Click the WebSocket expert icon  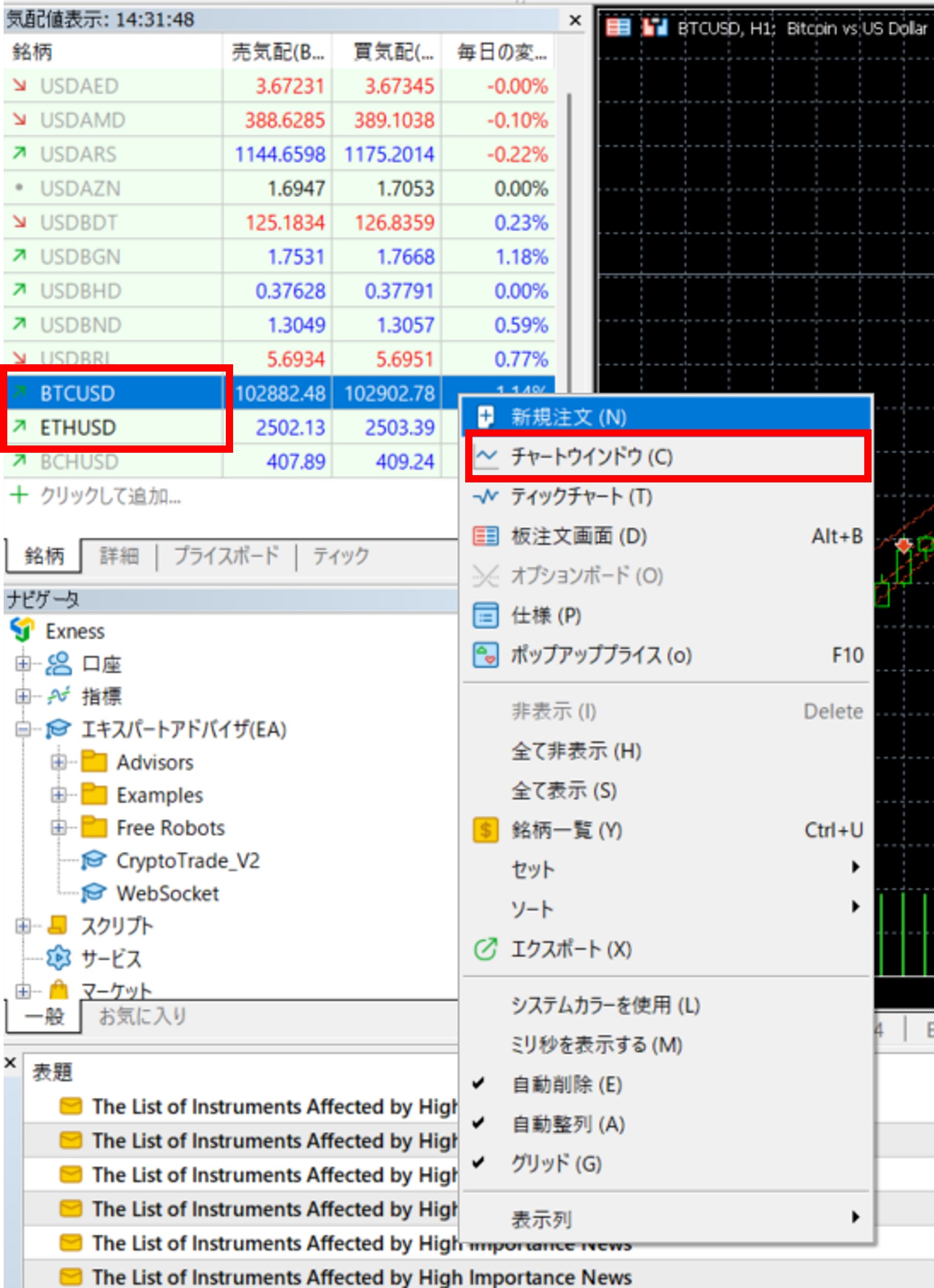click(x=94, y=894)
